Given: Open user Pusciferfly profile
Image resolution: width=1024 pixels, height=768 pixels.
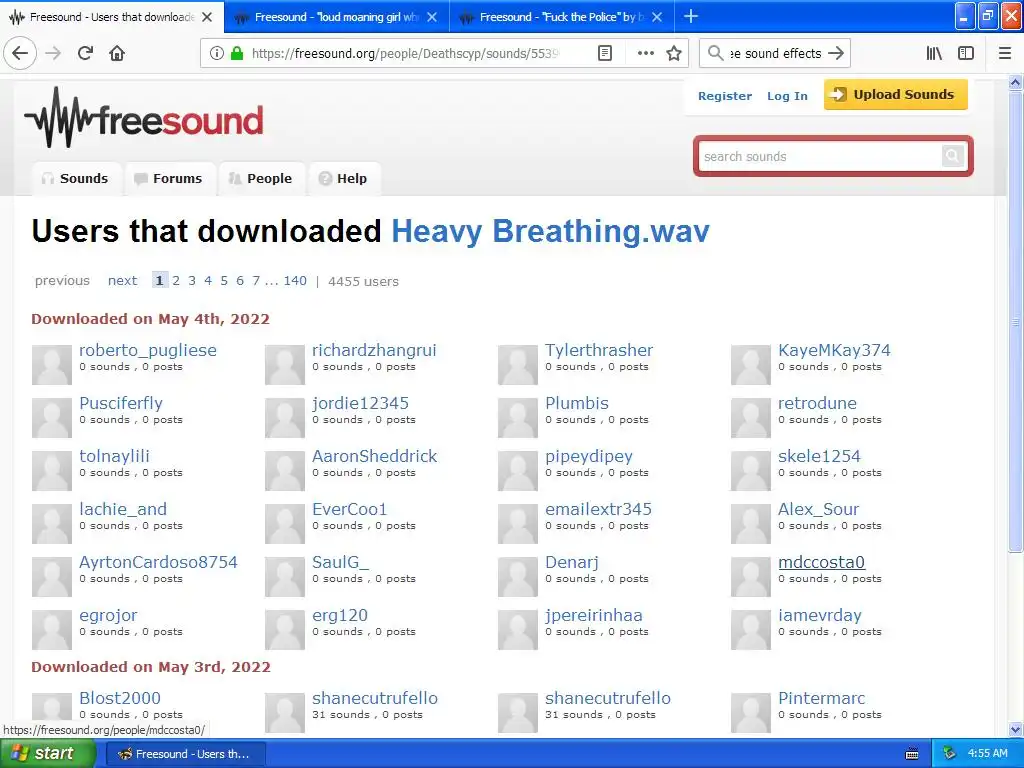Looking at the screenshot, I should [x=121, y=403].
